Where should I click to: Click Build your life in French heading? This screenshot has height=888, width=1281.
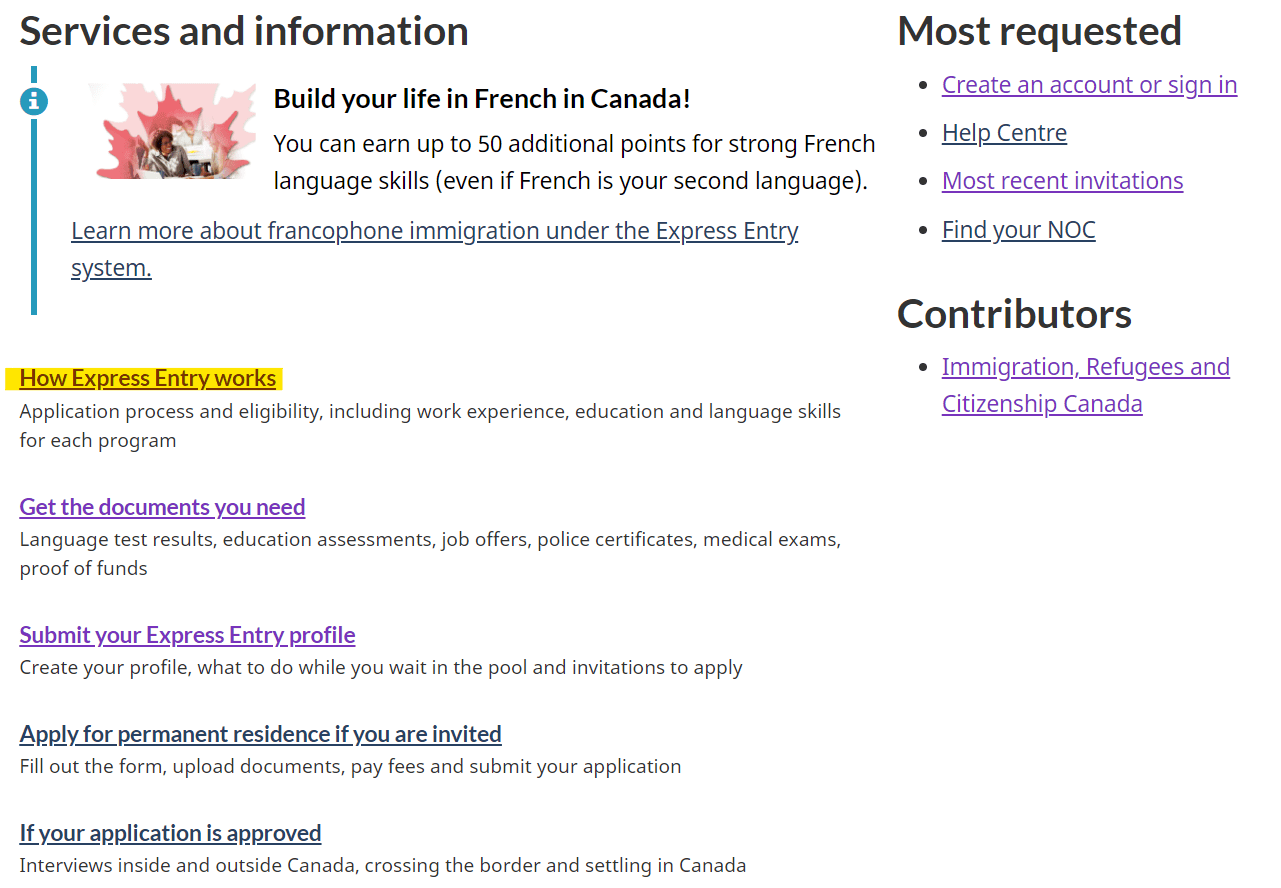pyautogui.click(x=482, y=99)
